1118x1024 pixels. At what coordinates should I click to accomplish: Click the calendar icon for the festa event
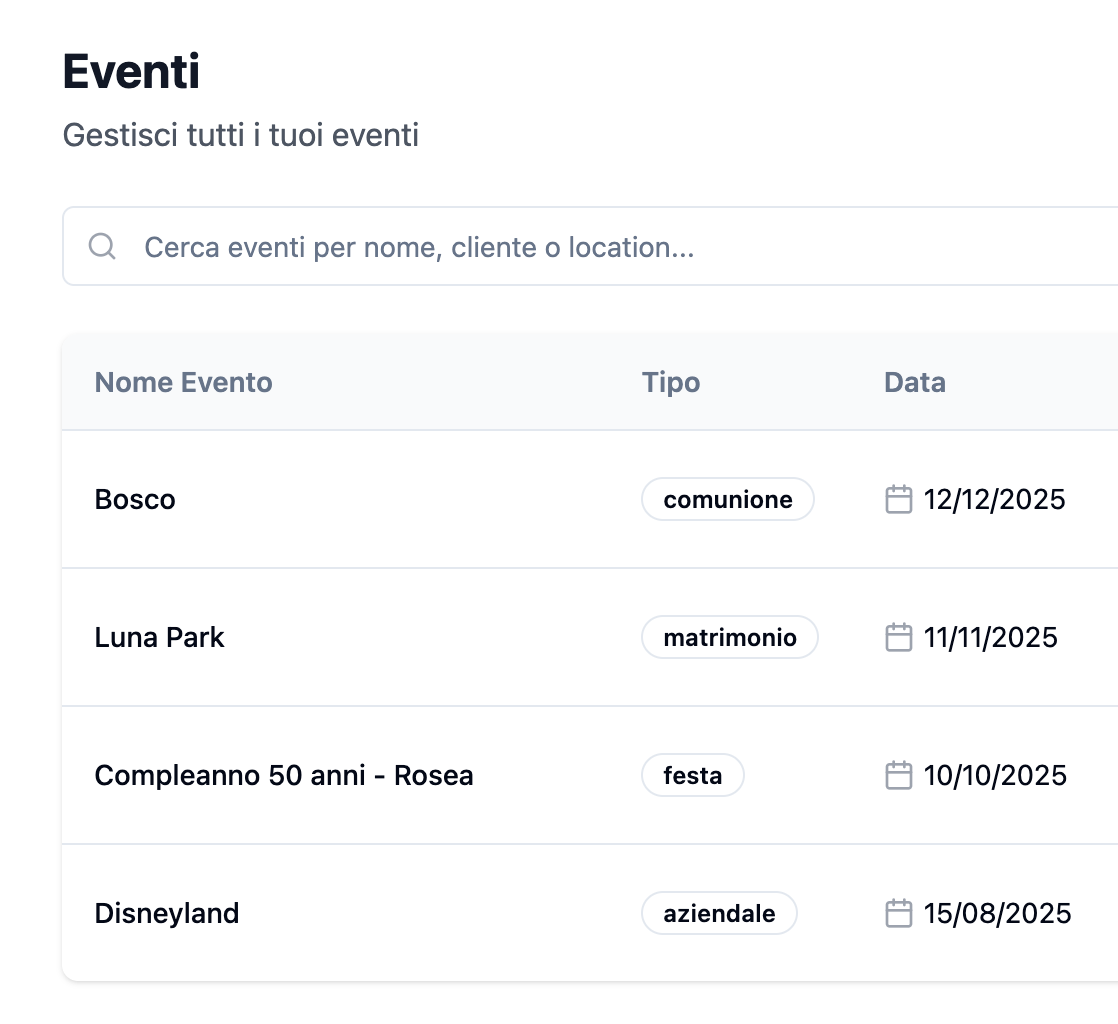pos(898,775)
